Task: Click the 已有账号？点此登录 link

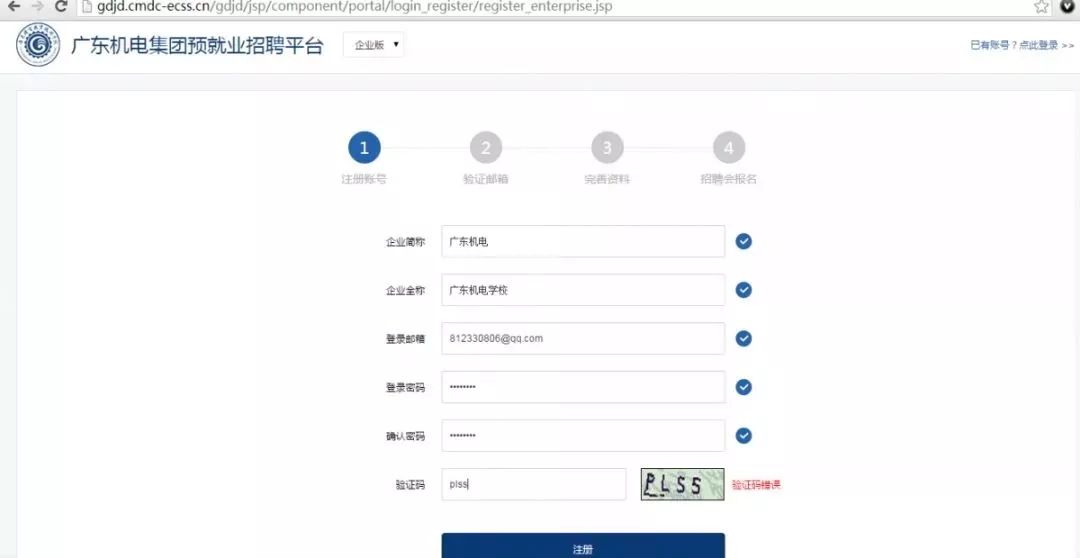Action: pos(1022,45)
